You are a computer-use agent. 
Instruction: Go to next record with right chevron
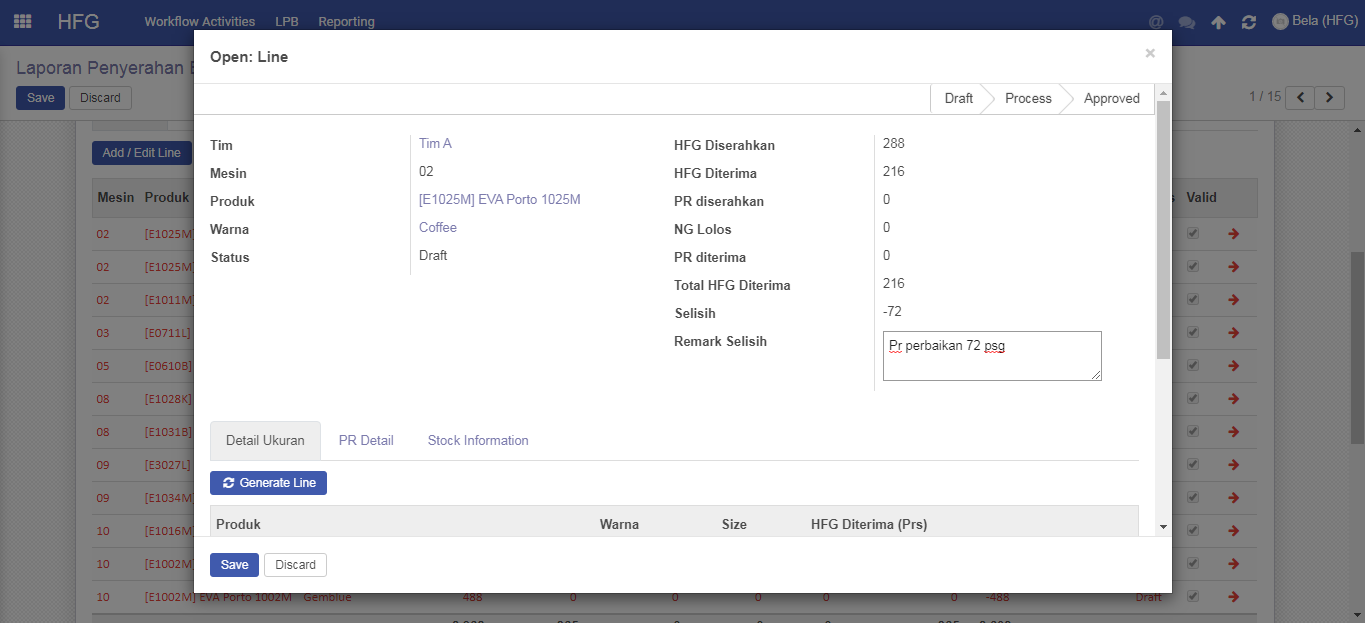tap(1329, 97)
